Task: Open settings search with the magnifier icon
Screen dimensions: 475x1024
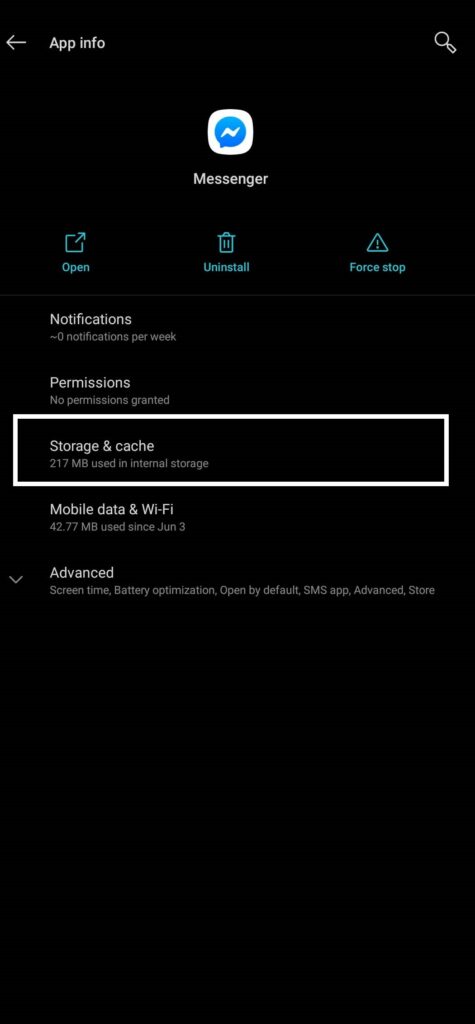Action: coord(445,42)
